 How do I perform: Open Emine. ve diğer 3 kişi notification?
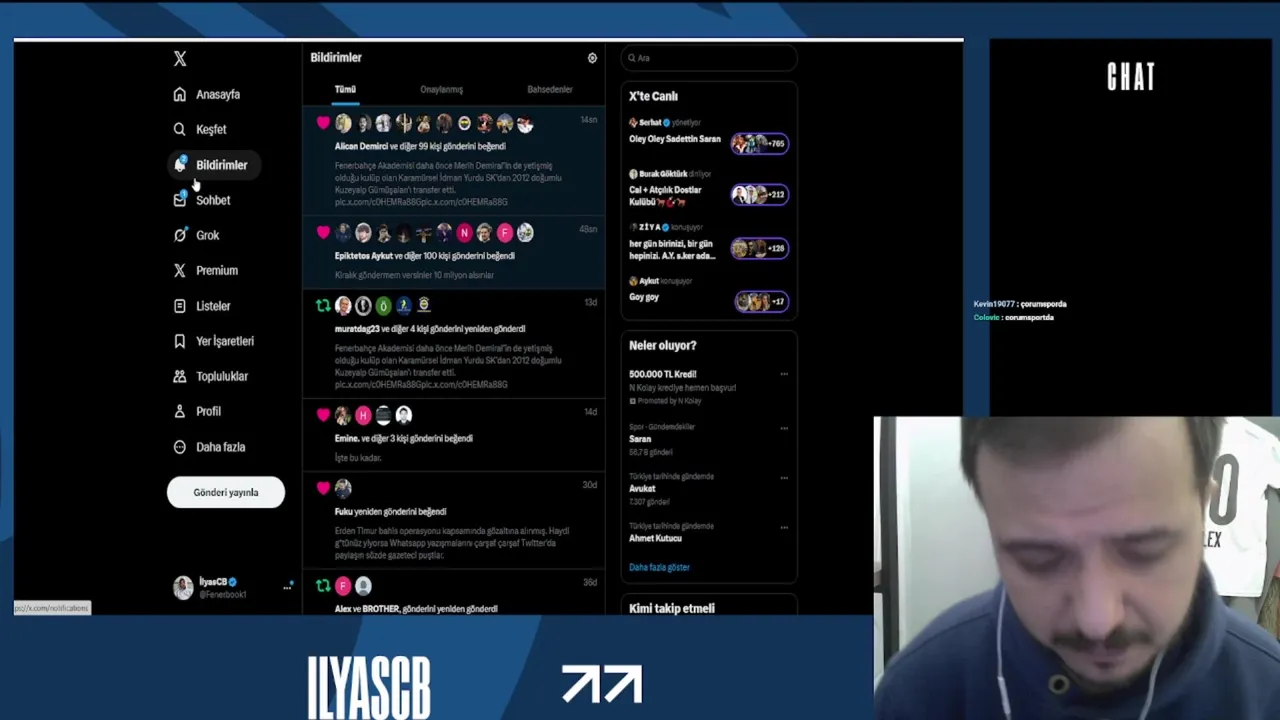point(454,435)
